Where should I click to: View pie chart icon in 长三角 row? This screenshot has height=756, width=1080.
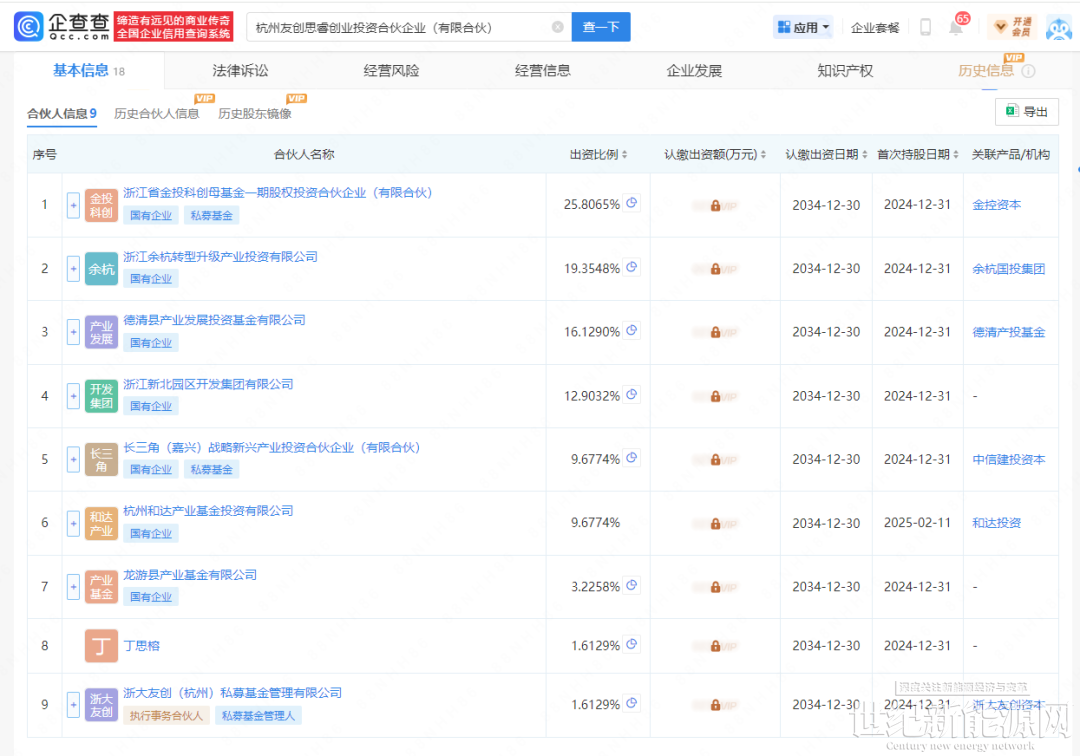pyautogui.click(x=632, y=458)
